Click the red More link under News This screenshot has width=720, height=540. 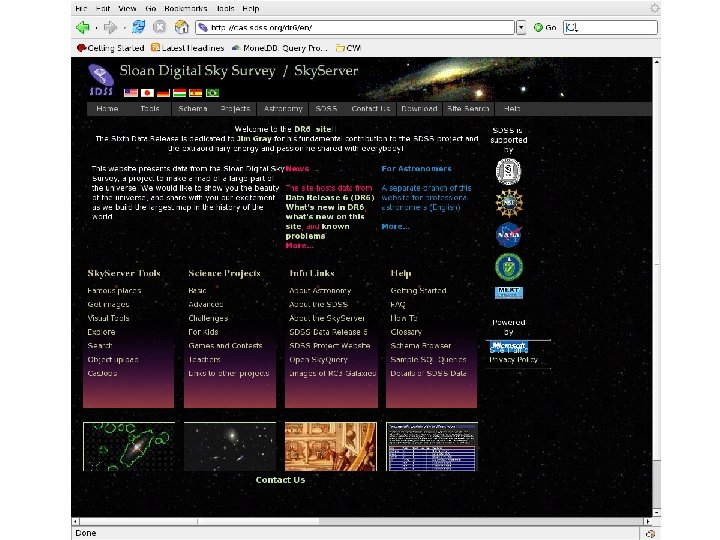pyautogui.click(x=299, y=246)
